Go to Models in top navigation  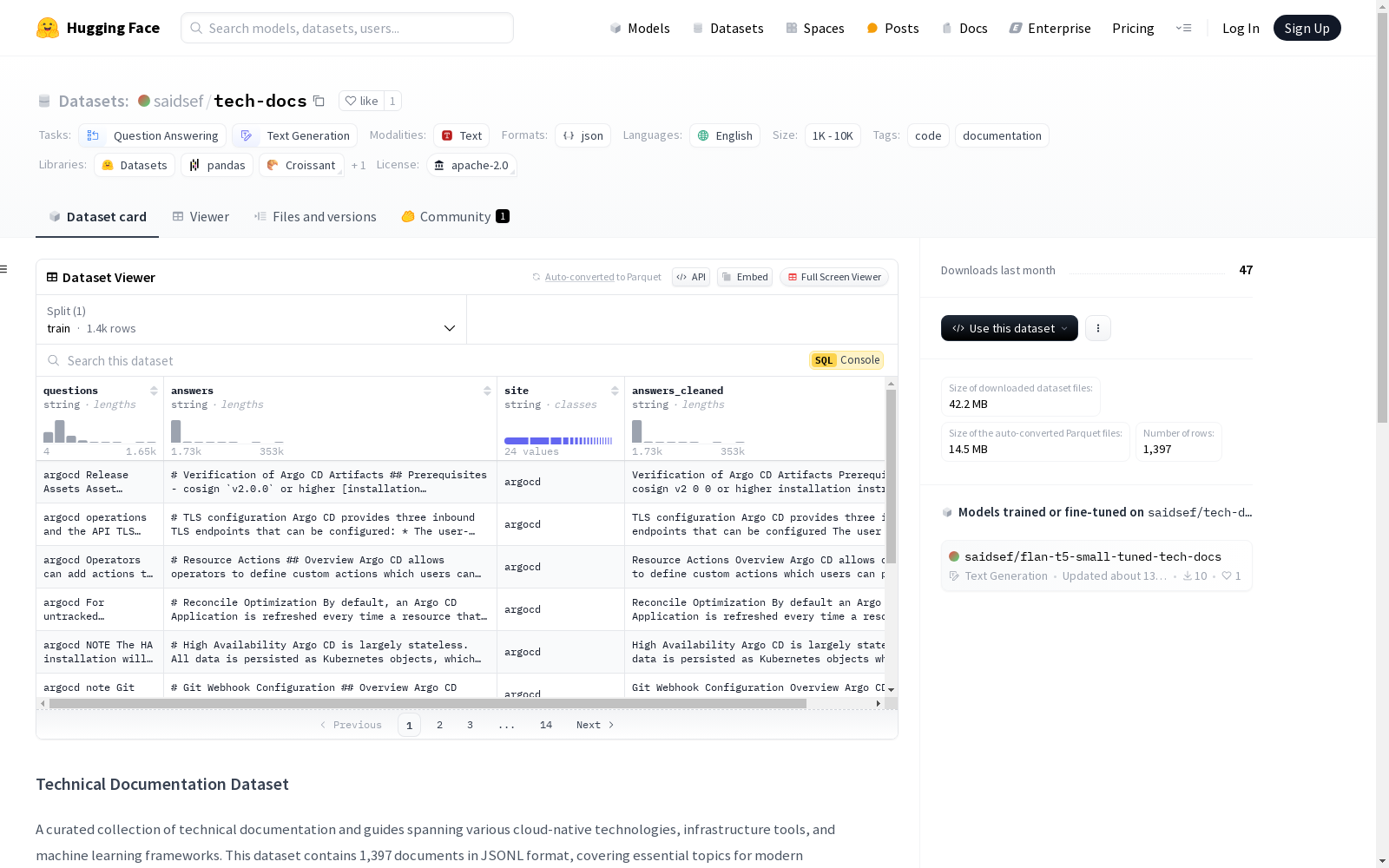640,28
